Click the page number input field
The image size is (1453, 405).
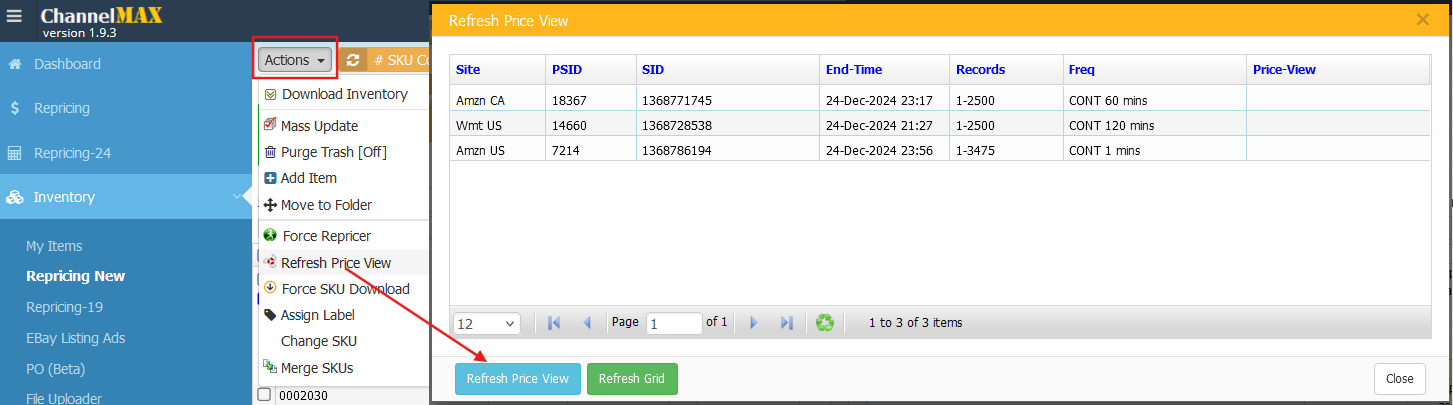coord(674,323)
